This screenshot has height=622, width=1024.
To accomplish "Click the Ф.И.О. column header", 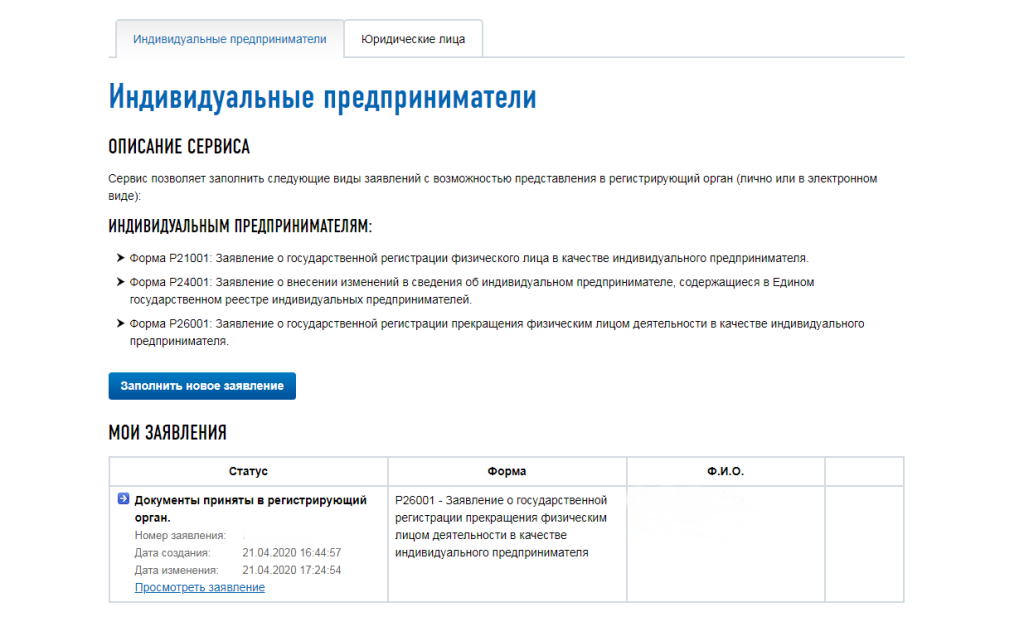I will tap(725, 471).
